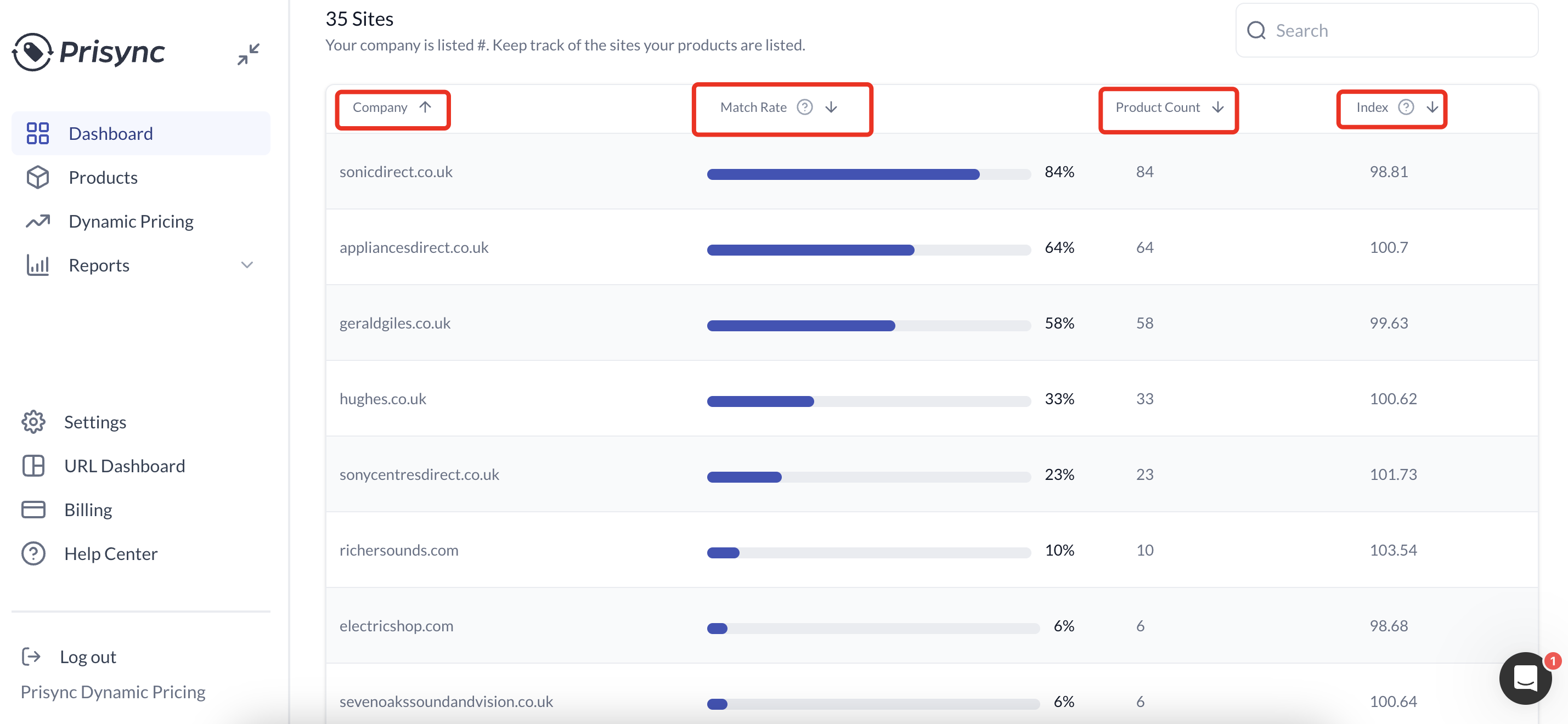Click the Log out icon
Viewport: 1568px width, 724px height.
click(x=31, y=657)
